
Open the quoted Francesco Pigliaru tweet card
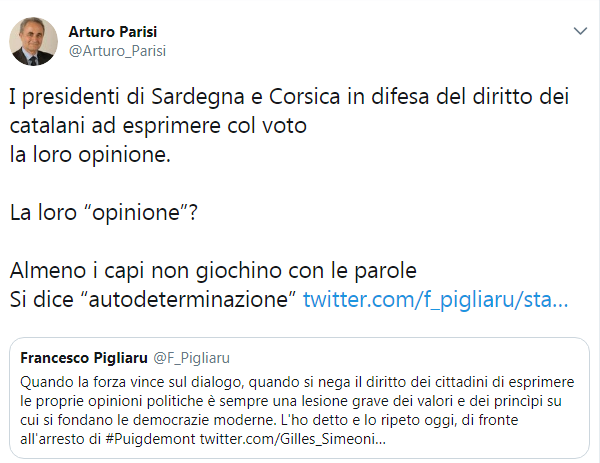[x=299, y=398]
